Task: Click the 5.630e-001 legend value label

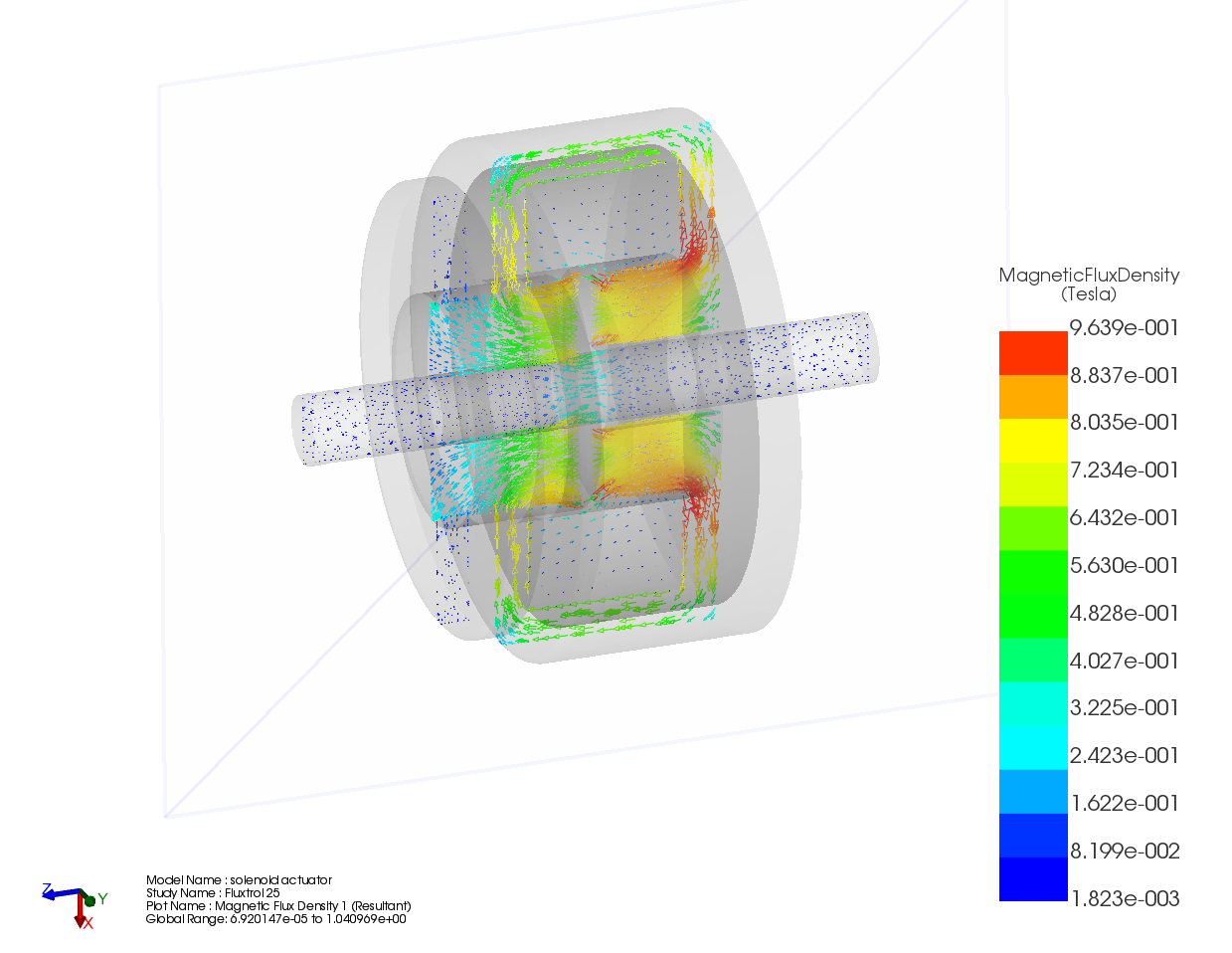Action: 1124,566
